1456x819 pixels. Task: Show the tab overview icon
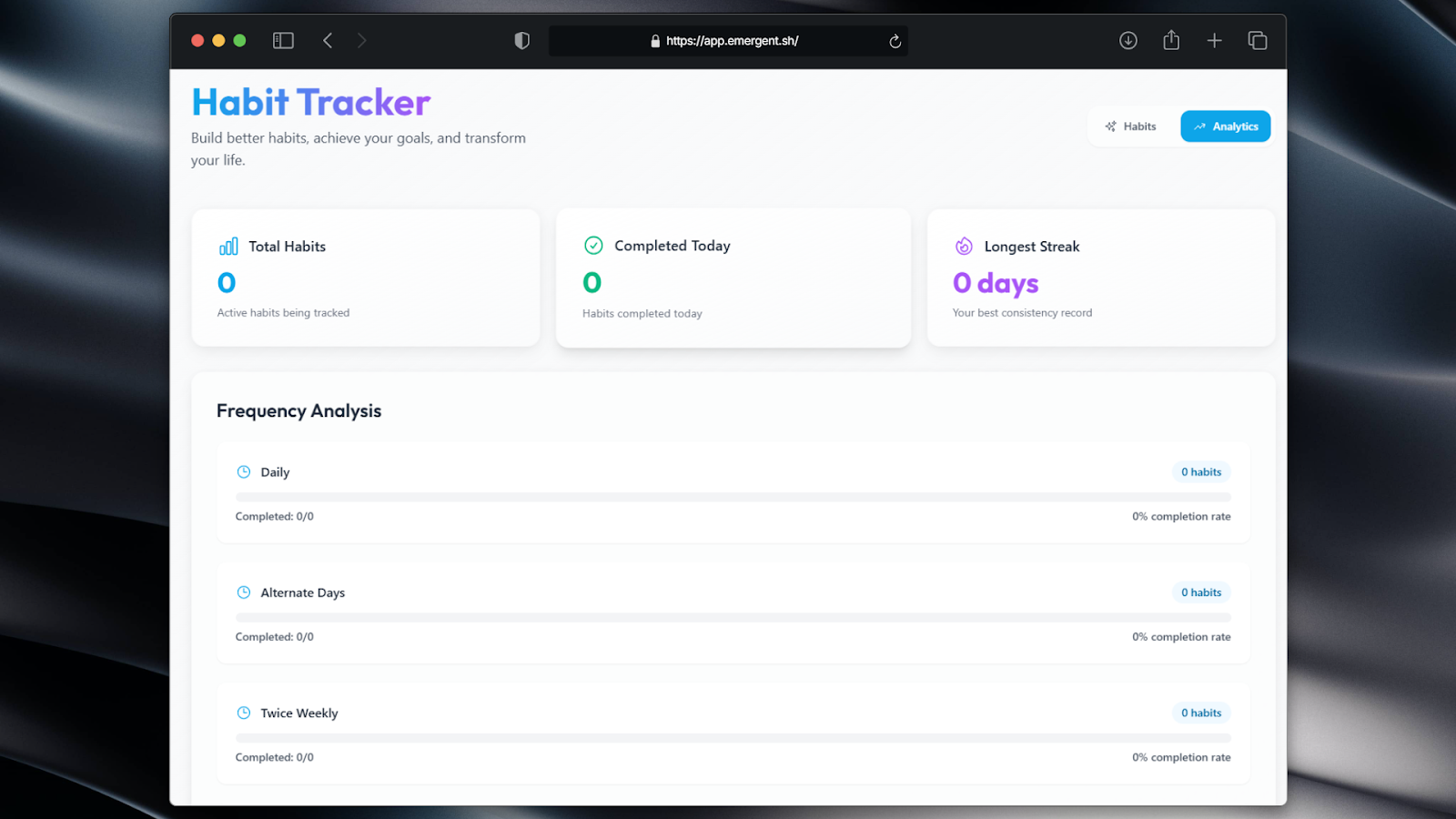1258,40
